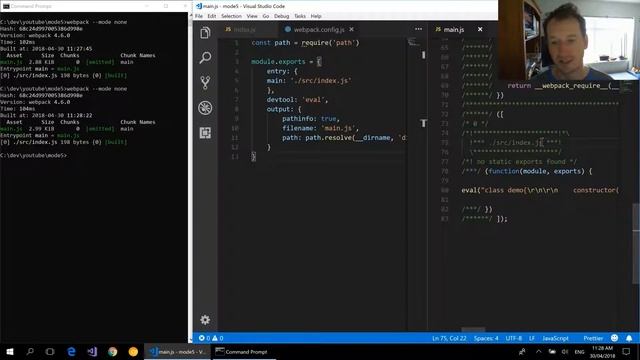Viewport: 640px width, 360px height.
Task: Show hidden system tray icons
Action: tap(538, 351)
